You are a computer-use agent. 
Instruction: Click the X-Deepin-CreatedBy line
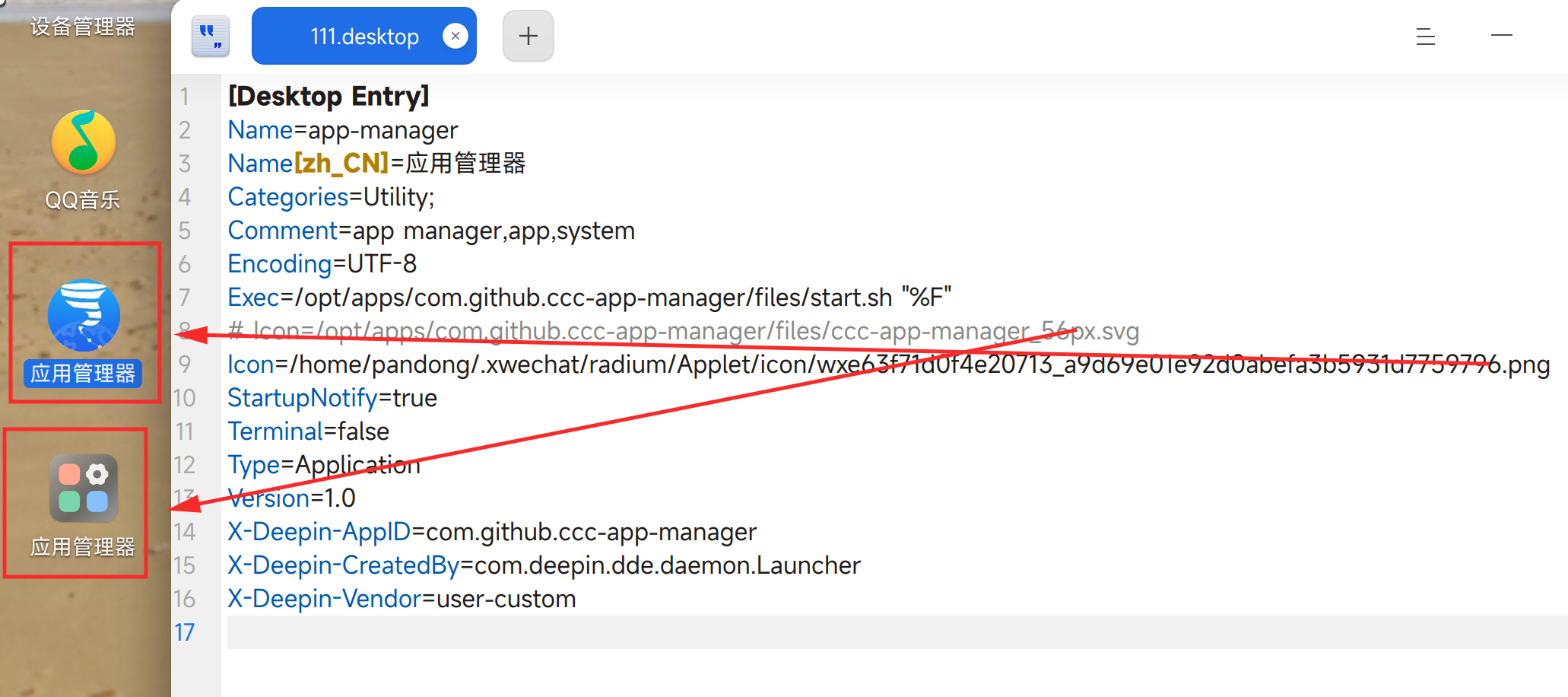point(544,565)
